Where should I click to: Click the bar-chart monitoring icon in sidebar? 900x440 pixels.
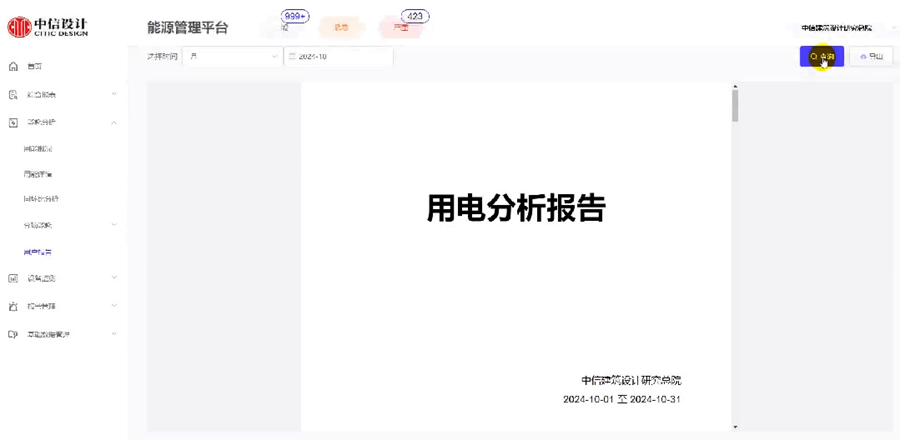point(14,278)
